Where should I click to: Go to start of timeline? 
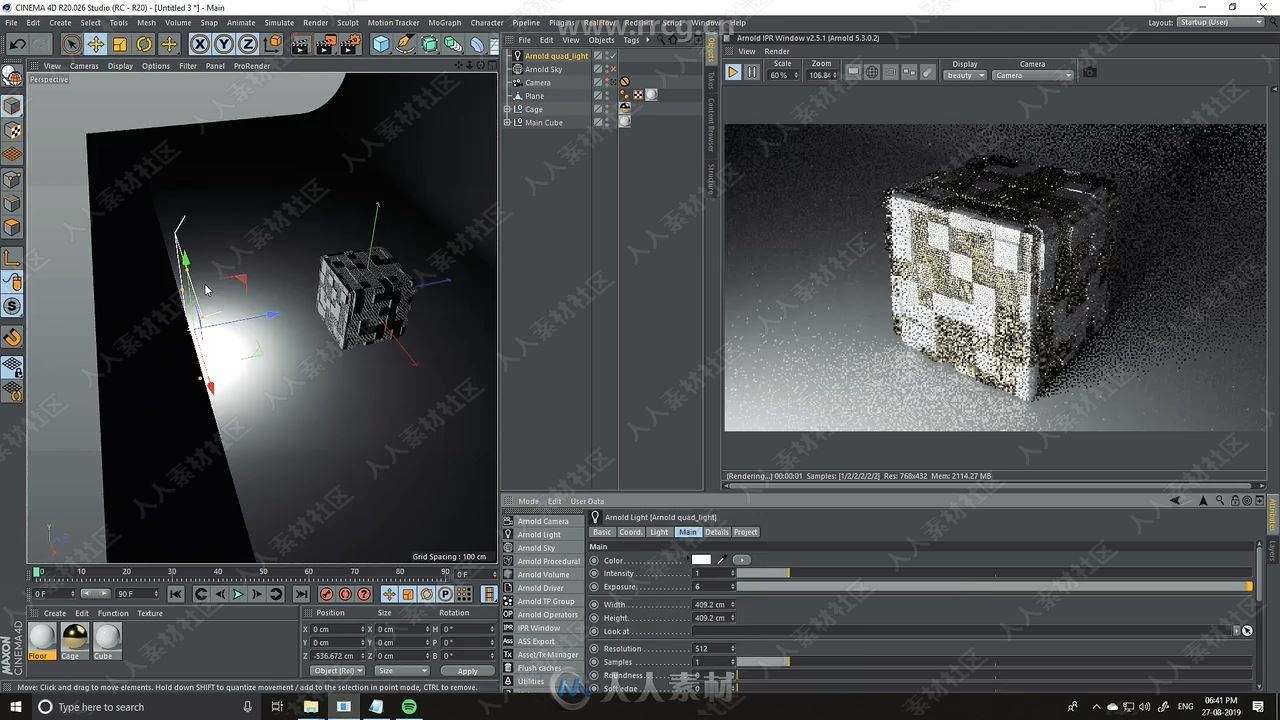coord(176,594)
